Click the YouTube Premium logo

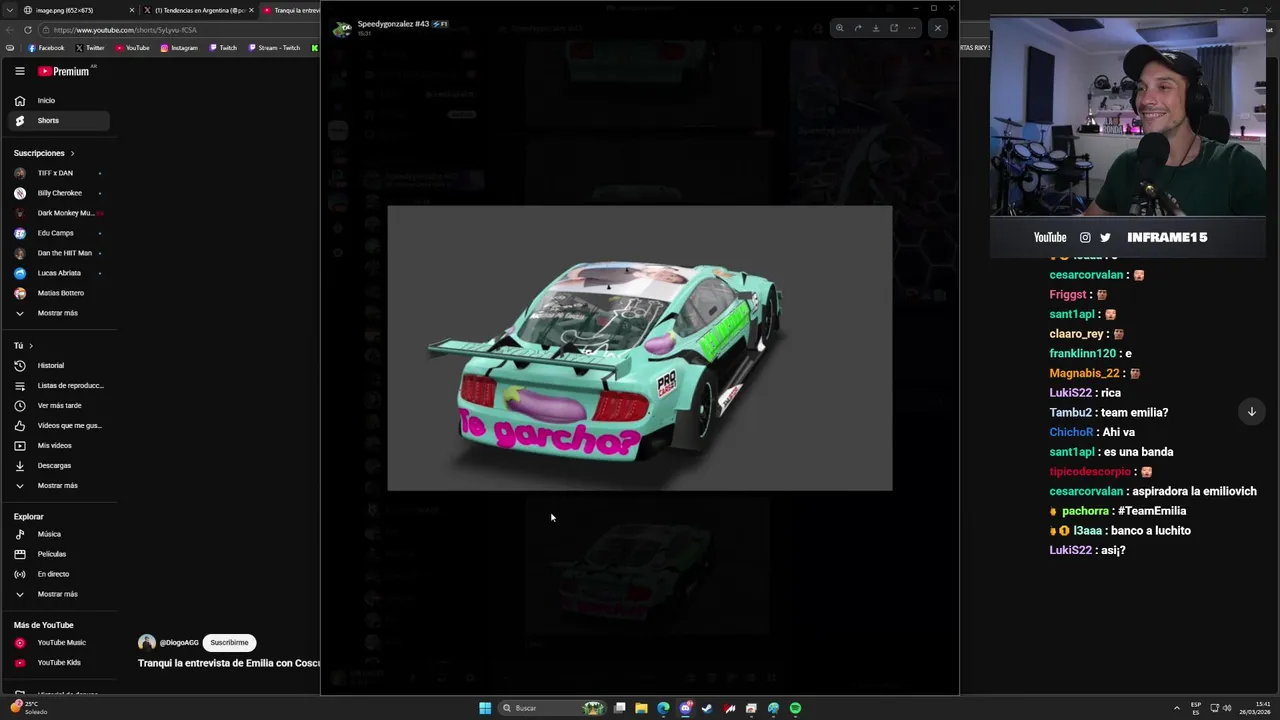click(65, 71)
